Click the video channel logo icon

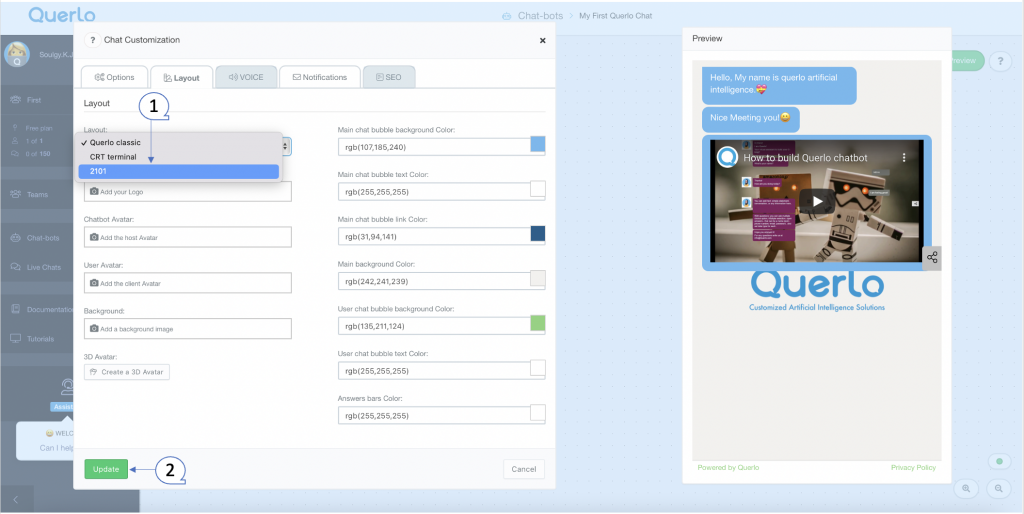727,157
